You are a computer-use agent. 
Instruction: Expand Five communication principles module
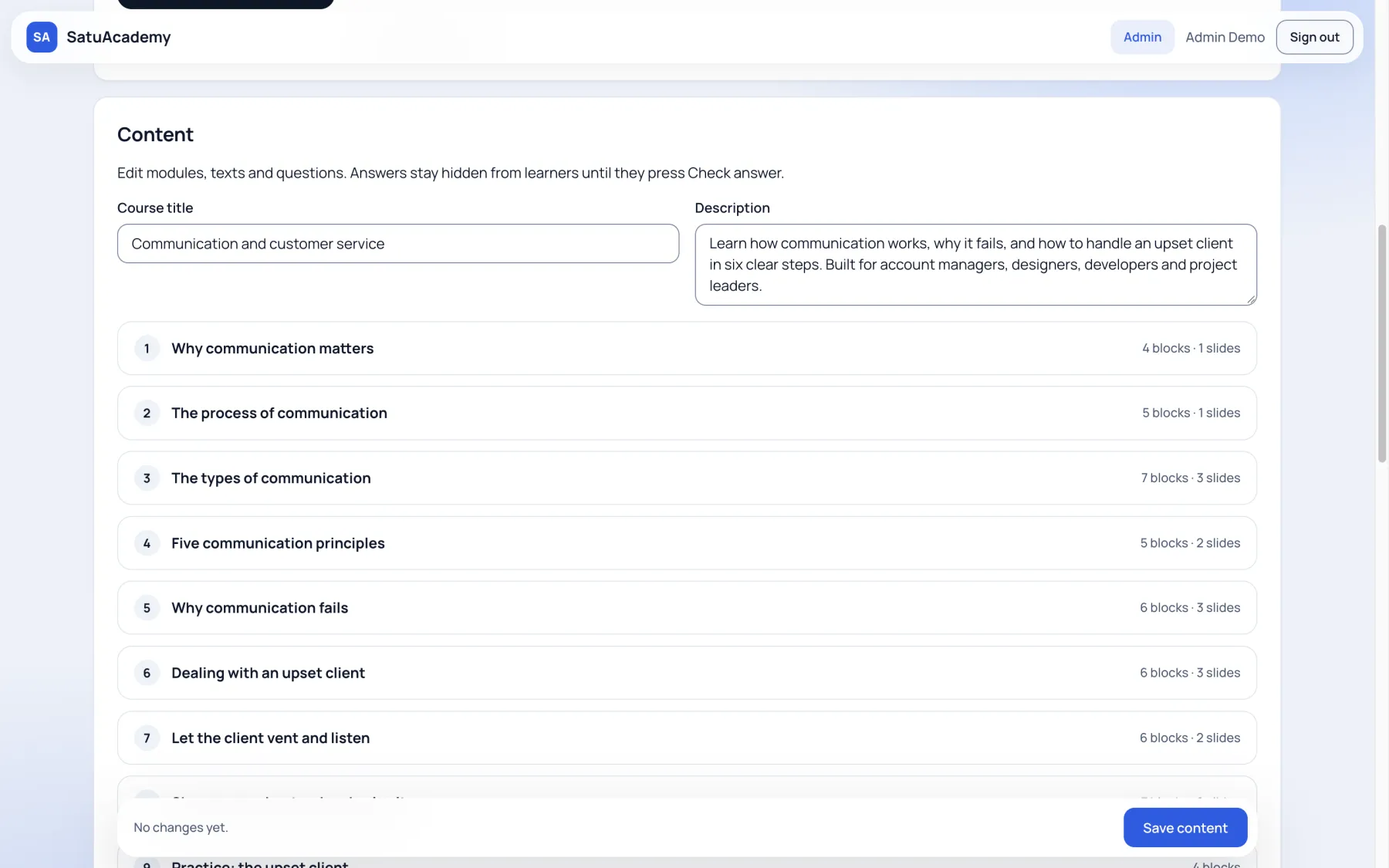687,543
